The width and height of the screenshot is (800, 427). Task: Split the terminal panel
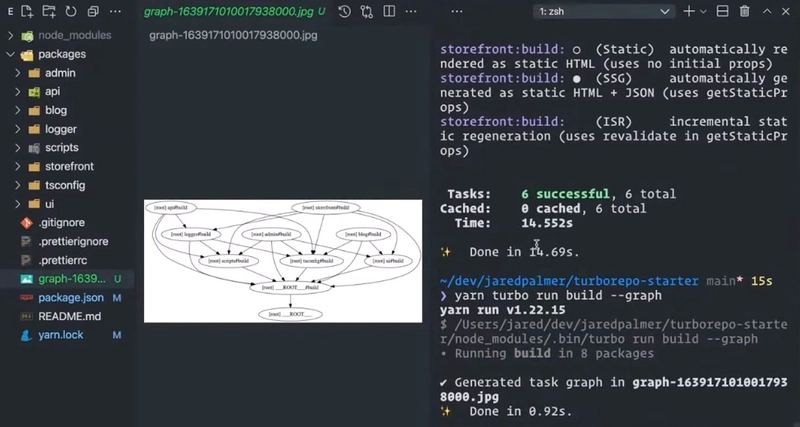click(722, 11)
